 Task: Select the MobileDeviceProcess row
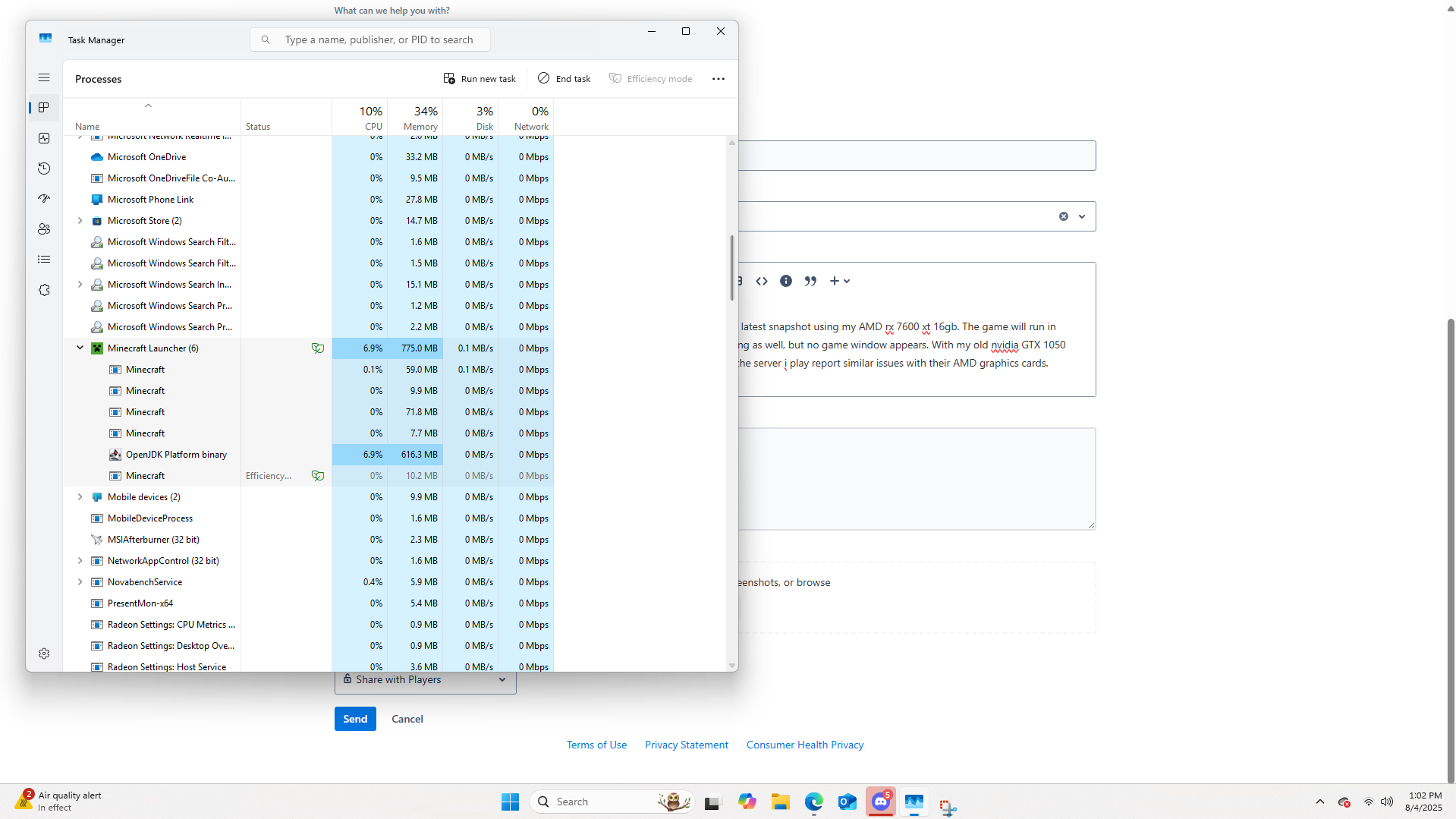(309, 518)
